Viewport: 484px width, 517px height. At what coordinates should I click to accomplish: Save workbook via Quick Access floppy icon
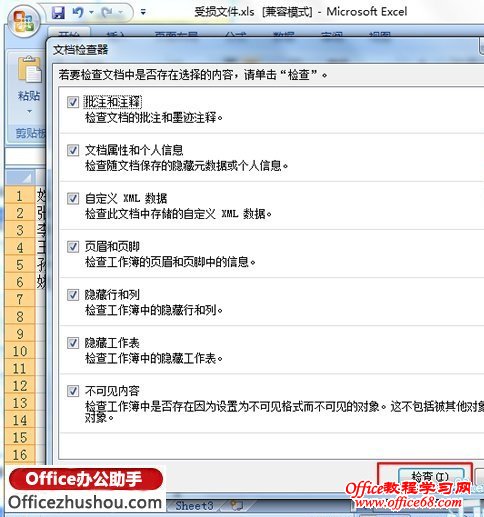click(59, 13)
